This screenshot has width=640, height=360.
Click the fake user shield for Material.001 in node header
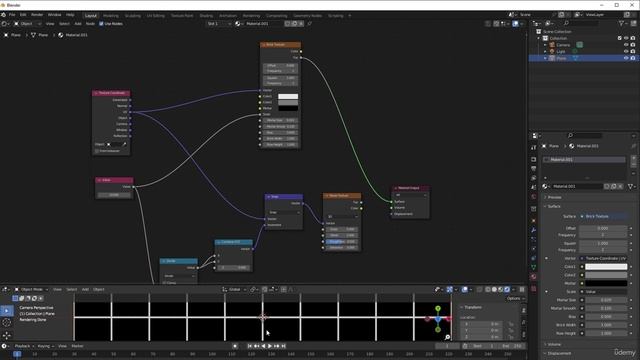(287, 24)
